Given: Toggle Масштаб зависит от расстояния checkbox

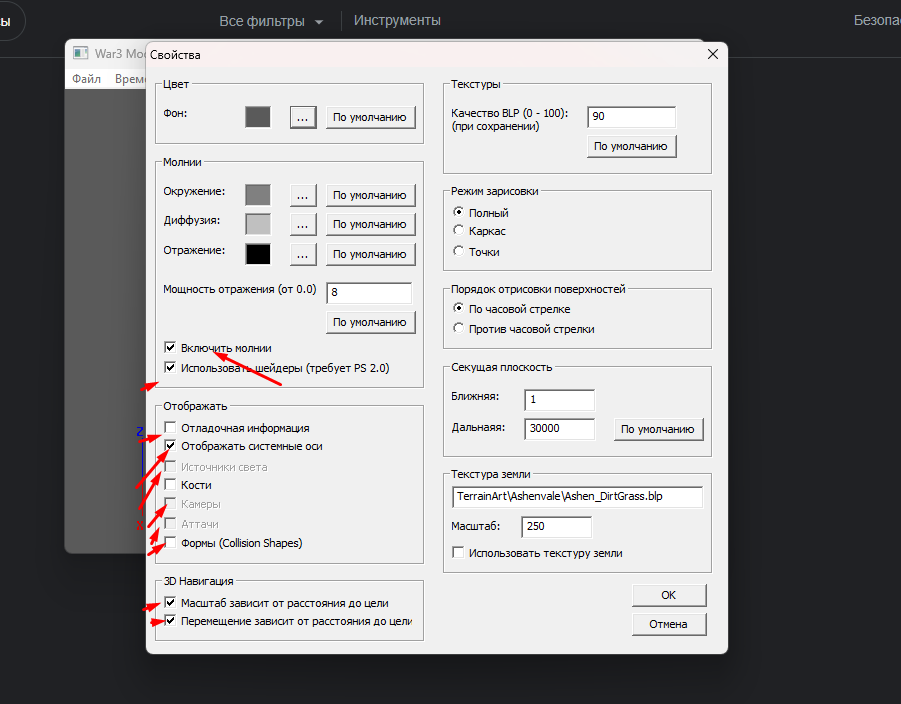Looking at the screenshot, I should pos(170,602).
